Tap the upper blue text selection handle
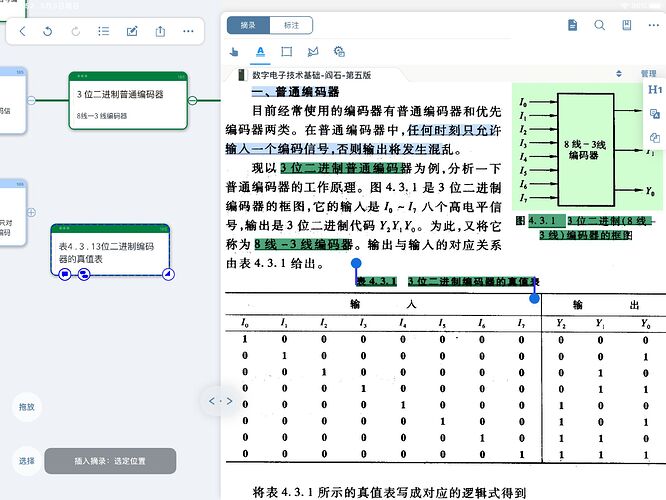The image size is (666, 500). [356, 263]
